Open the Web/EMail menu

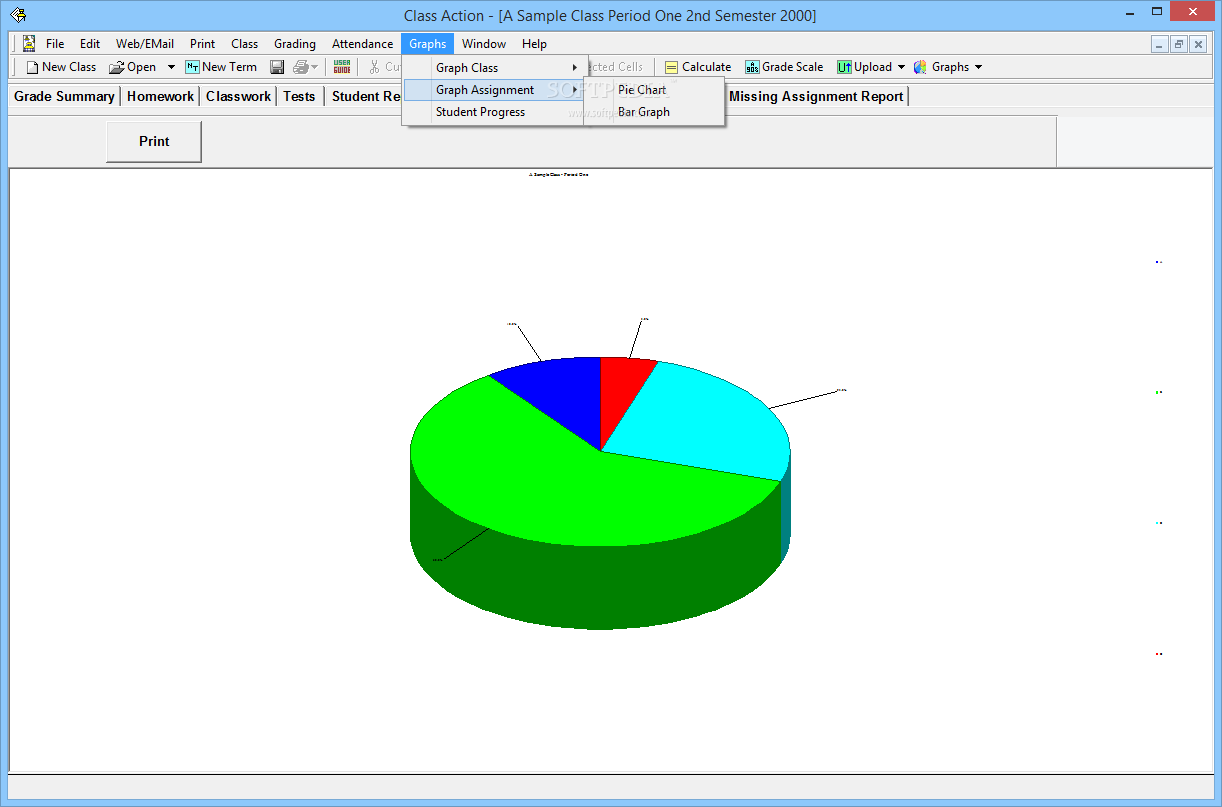tap(145, 44)
